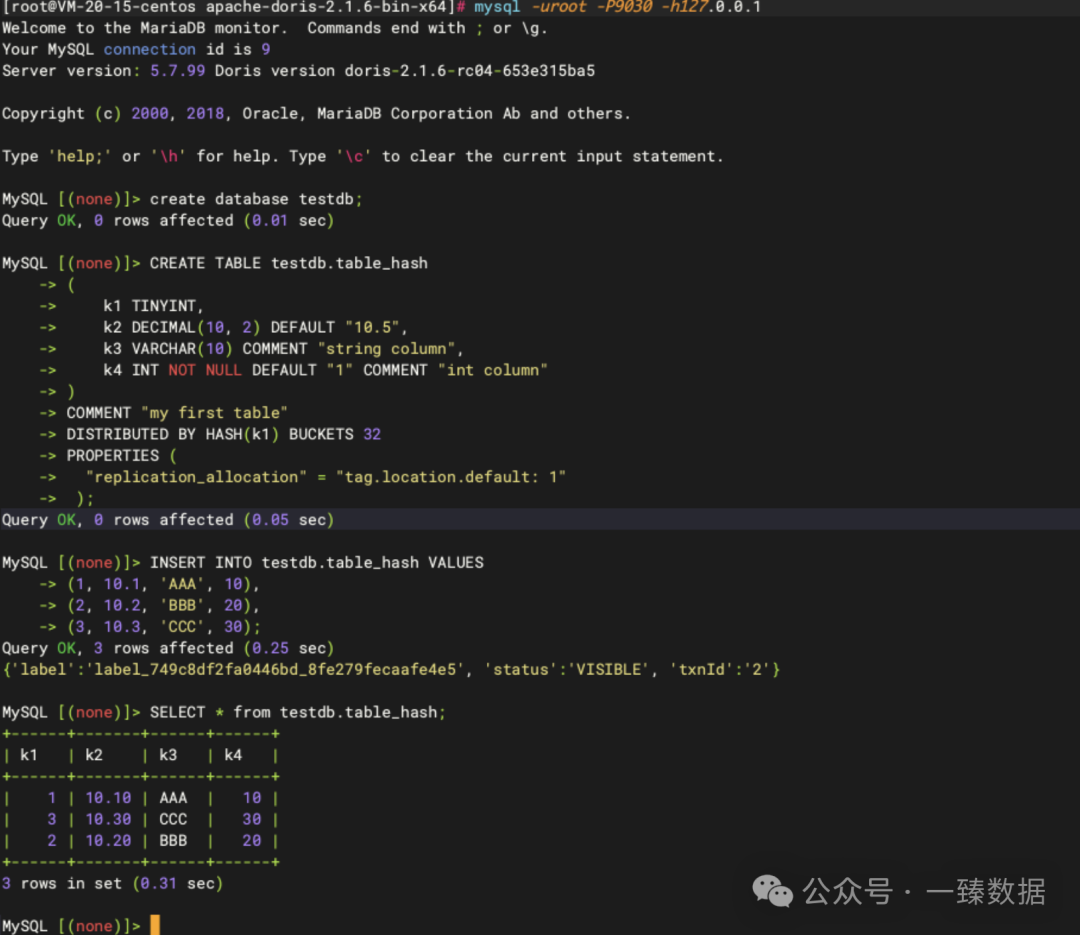Click the "replication_allocation" property line
The height and width of the screenshot is (935, 1080).
point(326,477)
